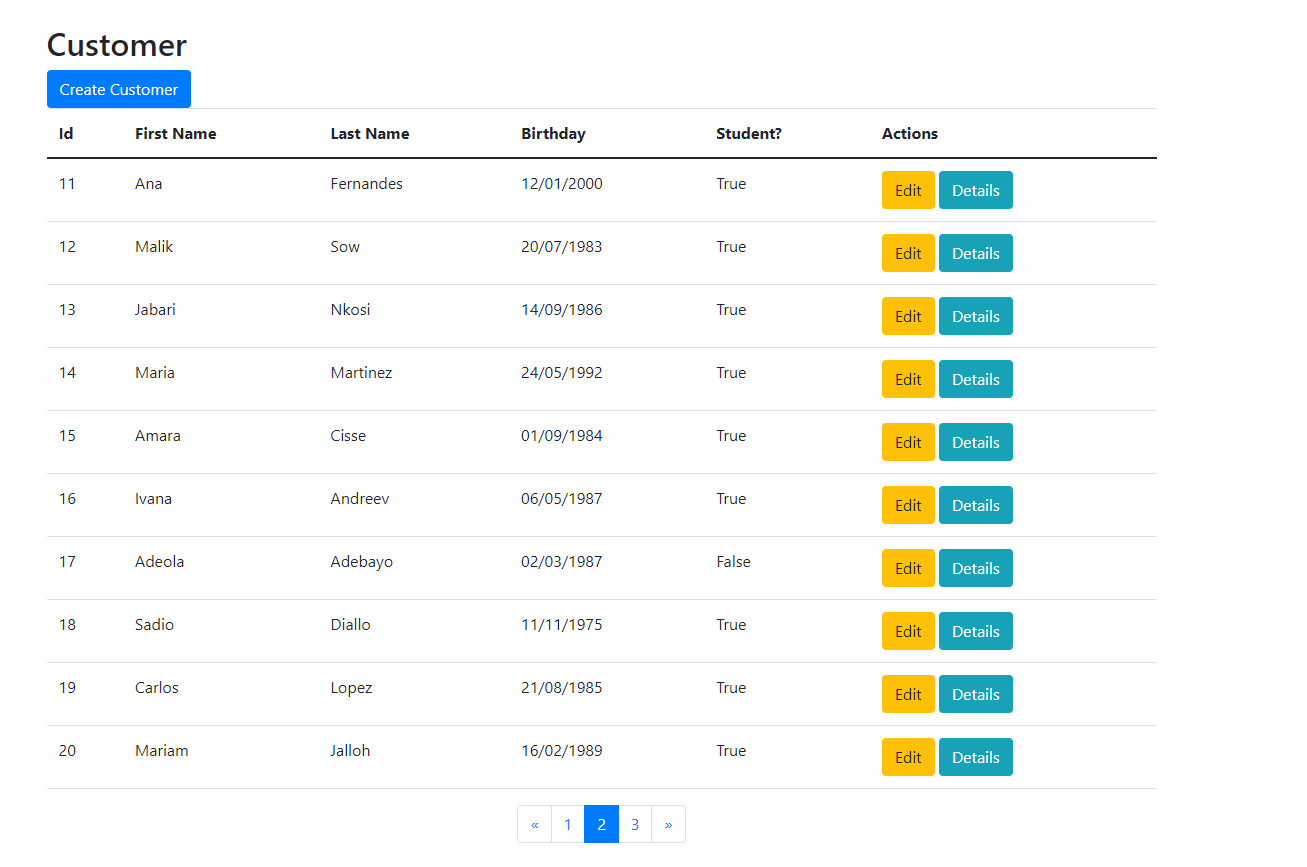Viewport: 1307px width, 867px height.
Task: View Details for Jabari Nkosi
Action: click(975, 316)
